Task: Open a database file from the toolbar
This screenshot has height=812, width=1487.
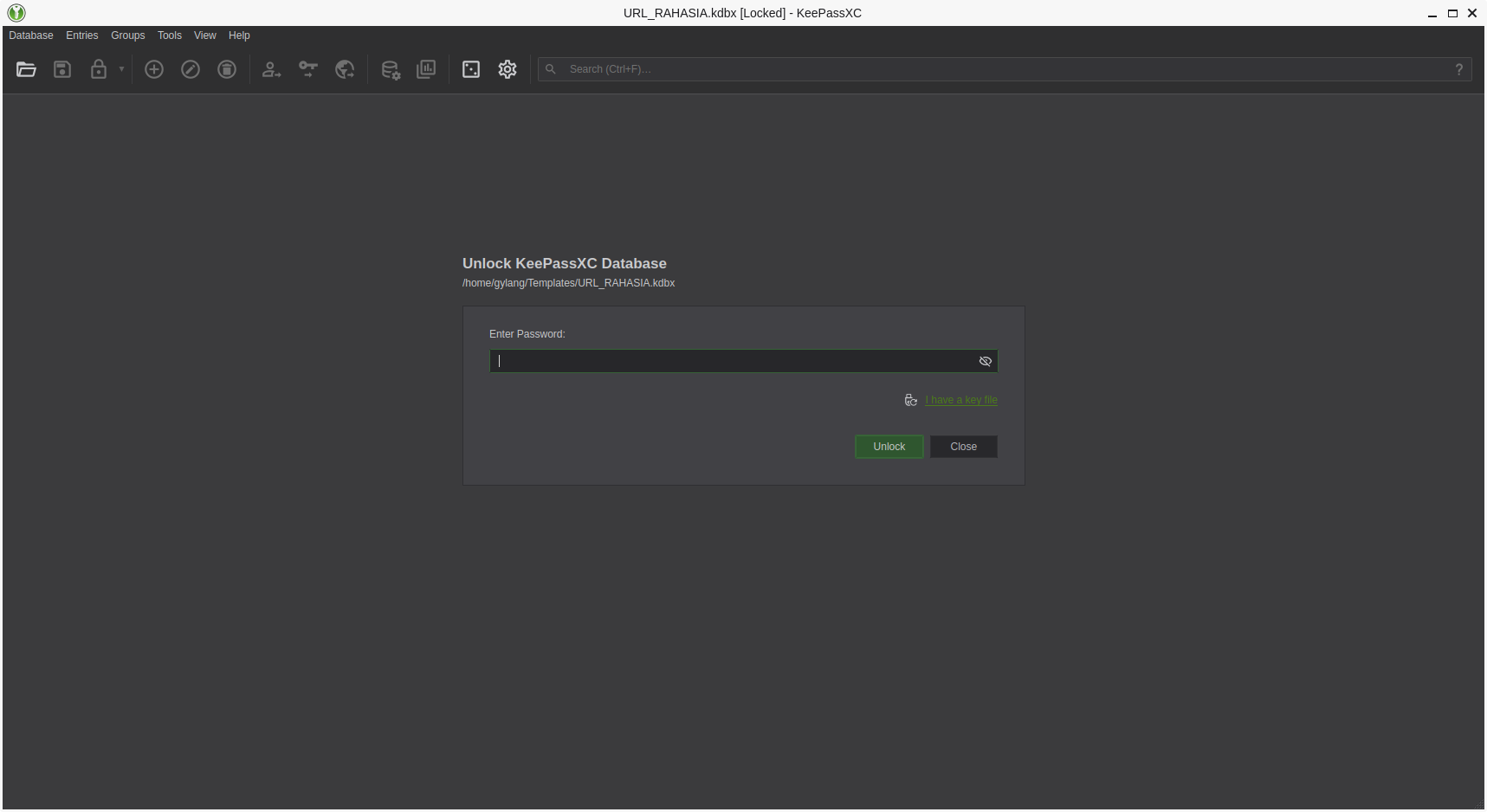Action: 26,69
